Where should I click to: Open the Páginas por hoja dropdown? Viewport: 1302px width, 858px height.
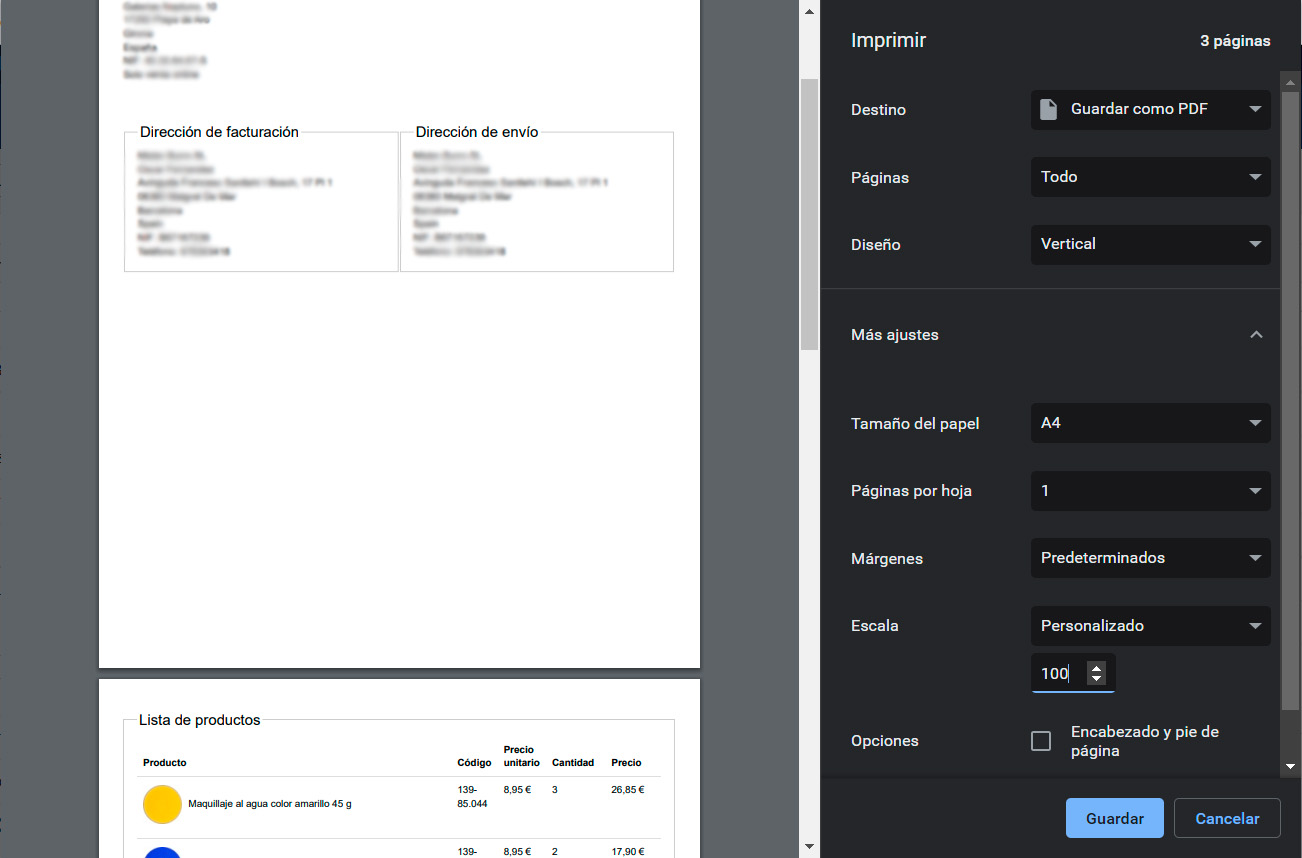click(x=1150, y=491)
